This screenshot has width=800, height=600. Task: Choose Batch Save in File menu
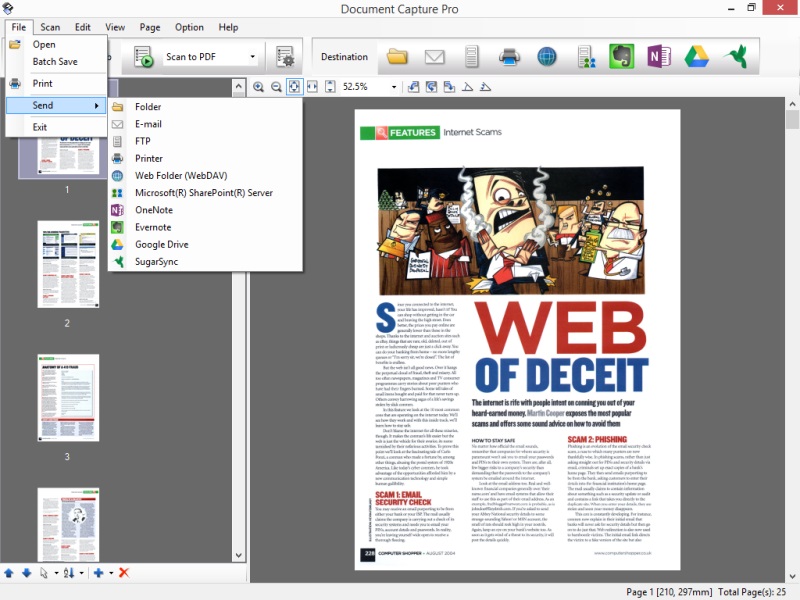pyautogui.click(x=57, y=61)
